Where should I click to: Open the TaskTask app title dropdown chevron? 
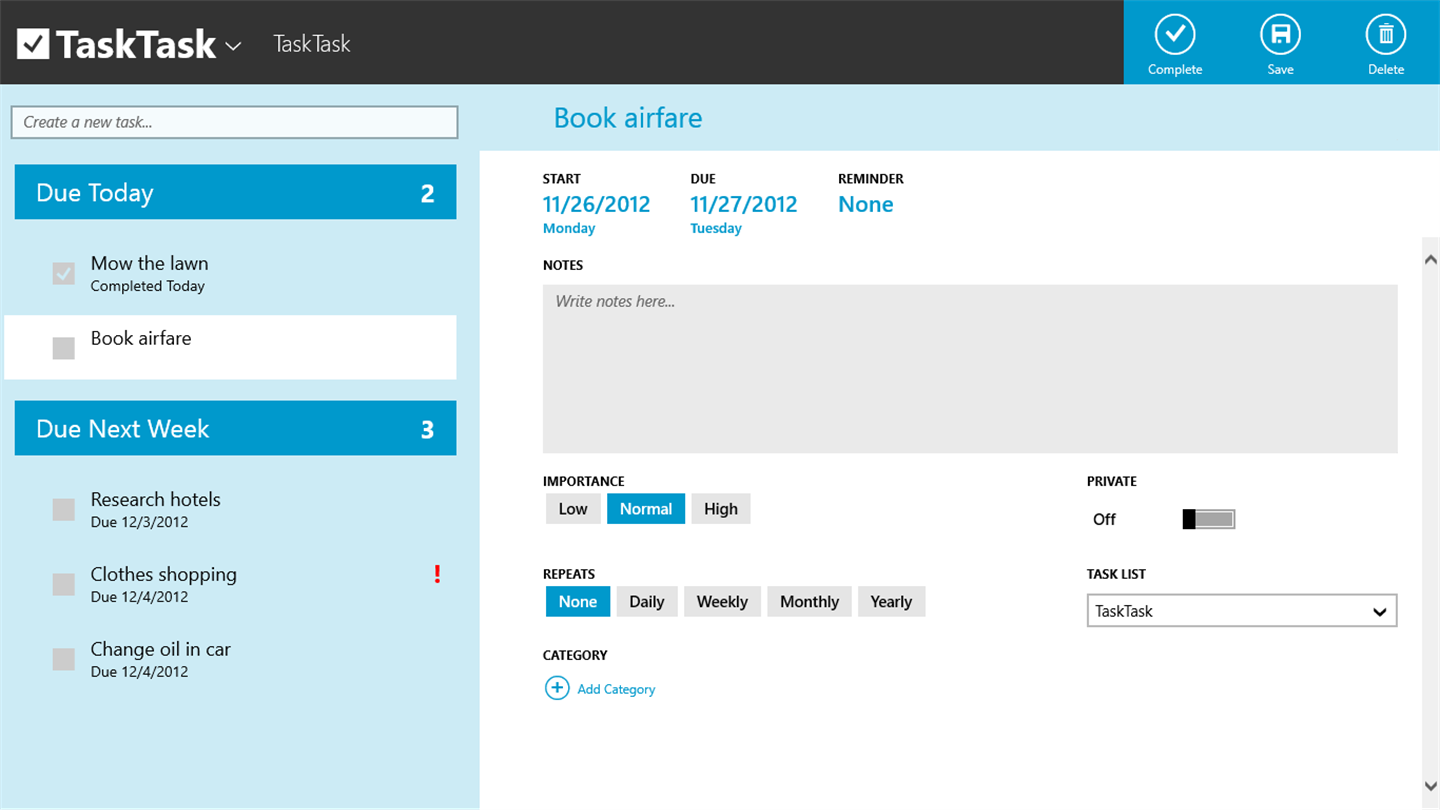click(233, 46)
